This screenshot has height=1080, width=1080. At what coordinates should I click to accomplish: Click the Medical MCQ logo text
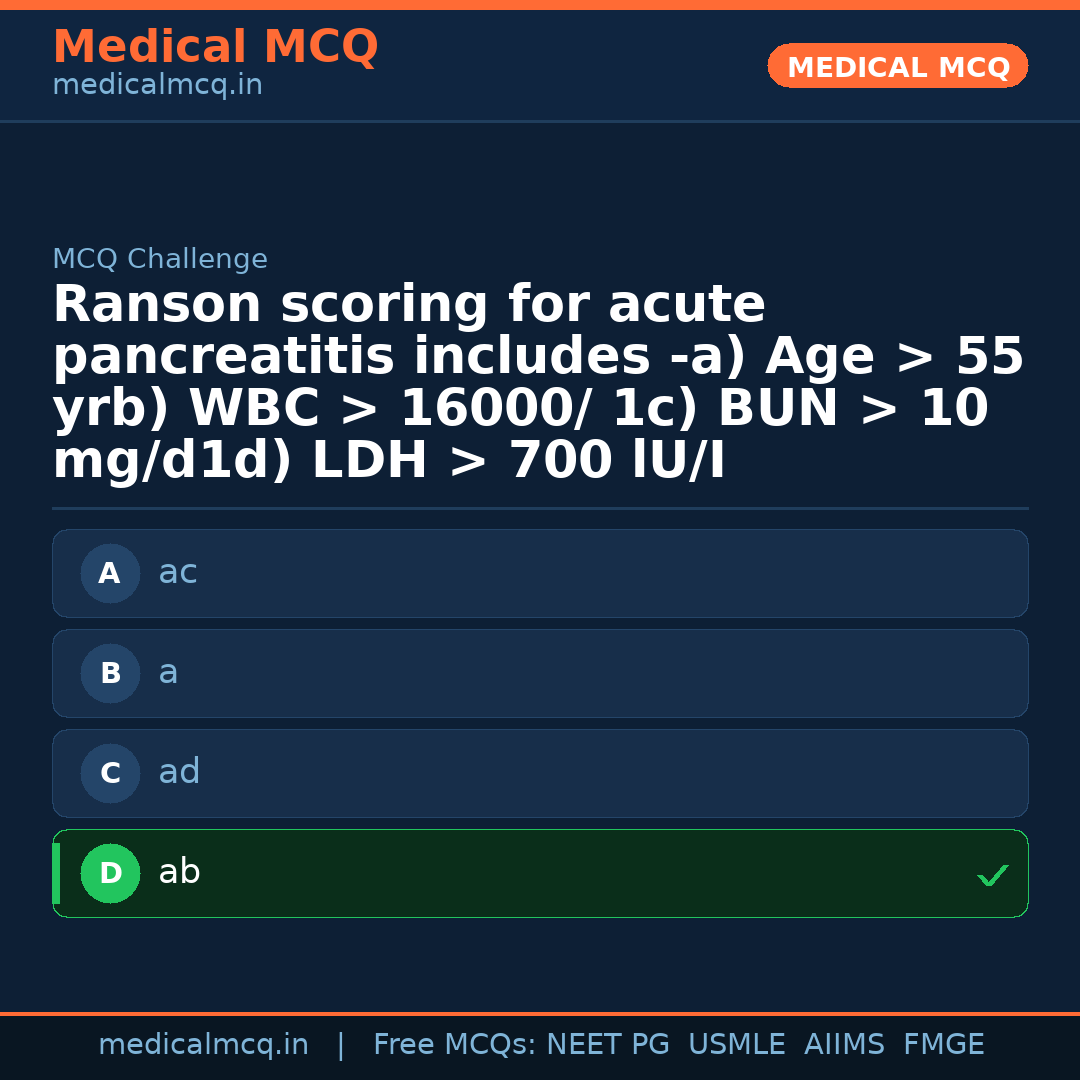pyautogui.click(x=215, y=47)
